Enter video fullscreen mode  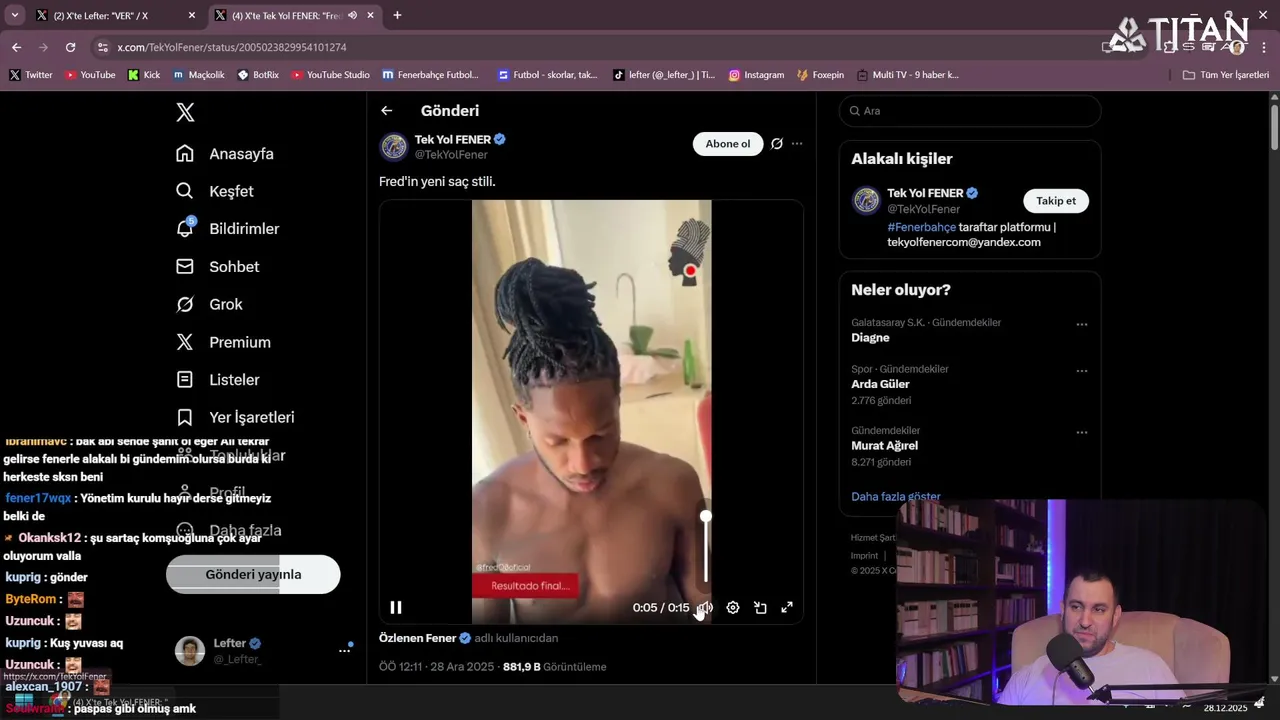tap(787, 607)
